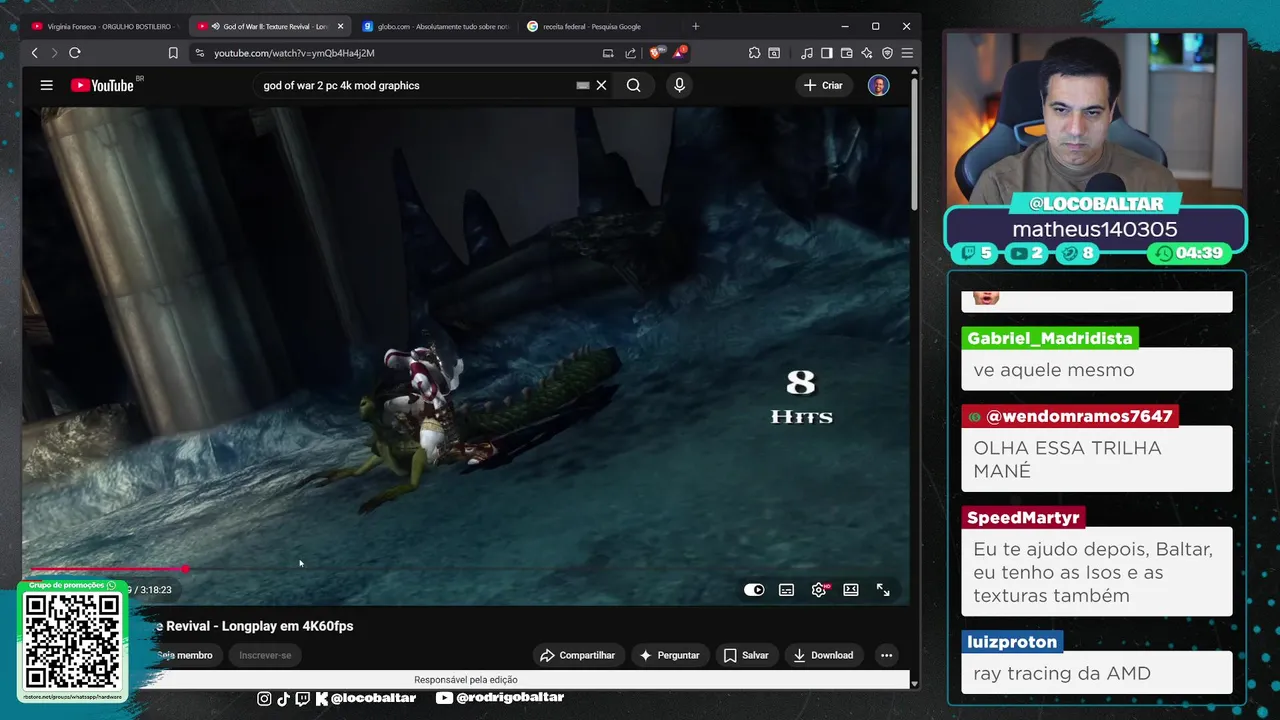Bookmark this page with the bookmark icon
This screenshot has height=720, width=1280.
[173, 53]
